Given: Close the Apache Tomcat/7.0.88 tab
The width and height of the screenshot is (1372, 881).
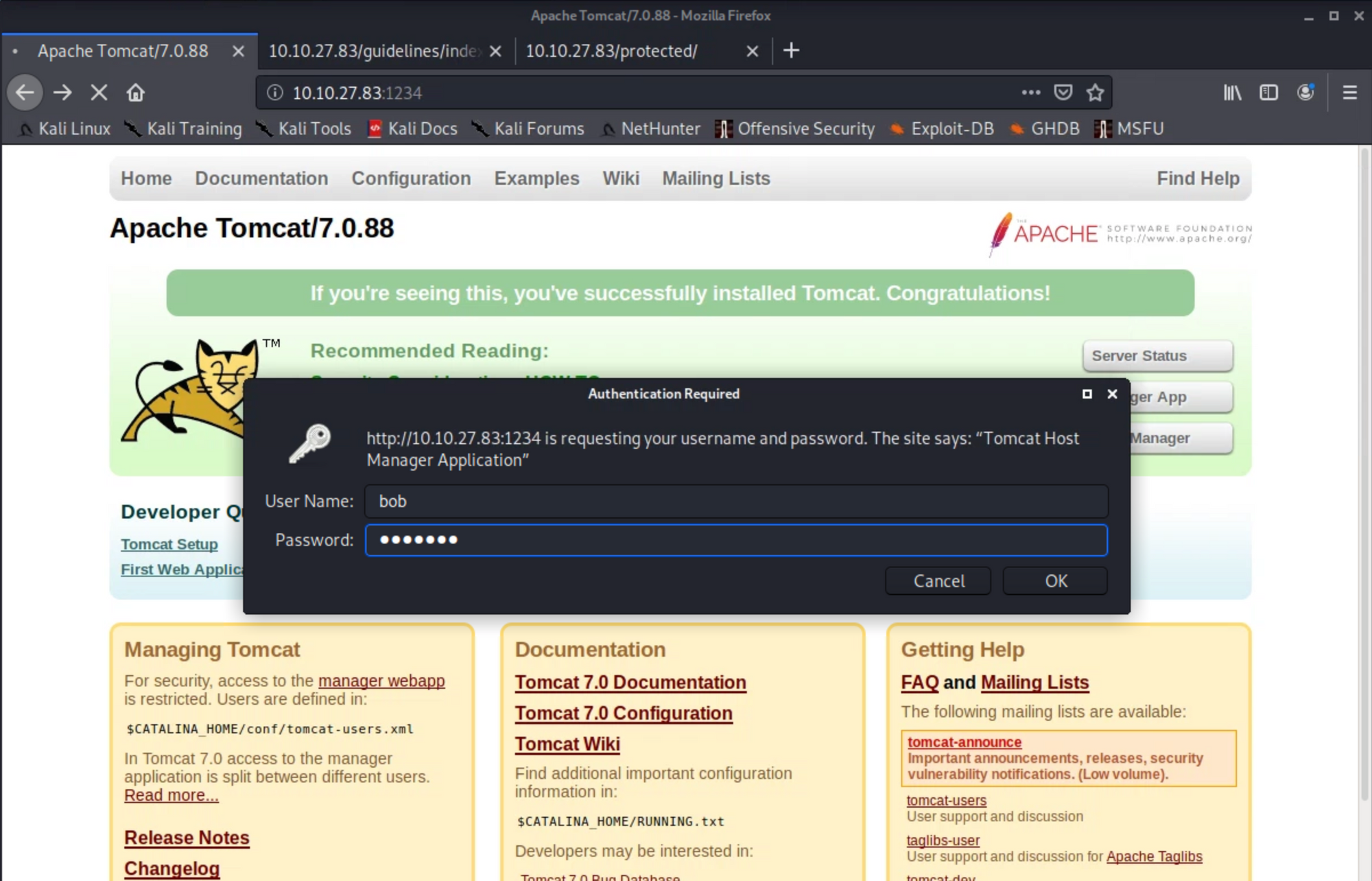Looking at the screenshot, I should 238,51.
